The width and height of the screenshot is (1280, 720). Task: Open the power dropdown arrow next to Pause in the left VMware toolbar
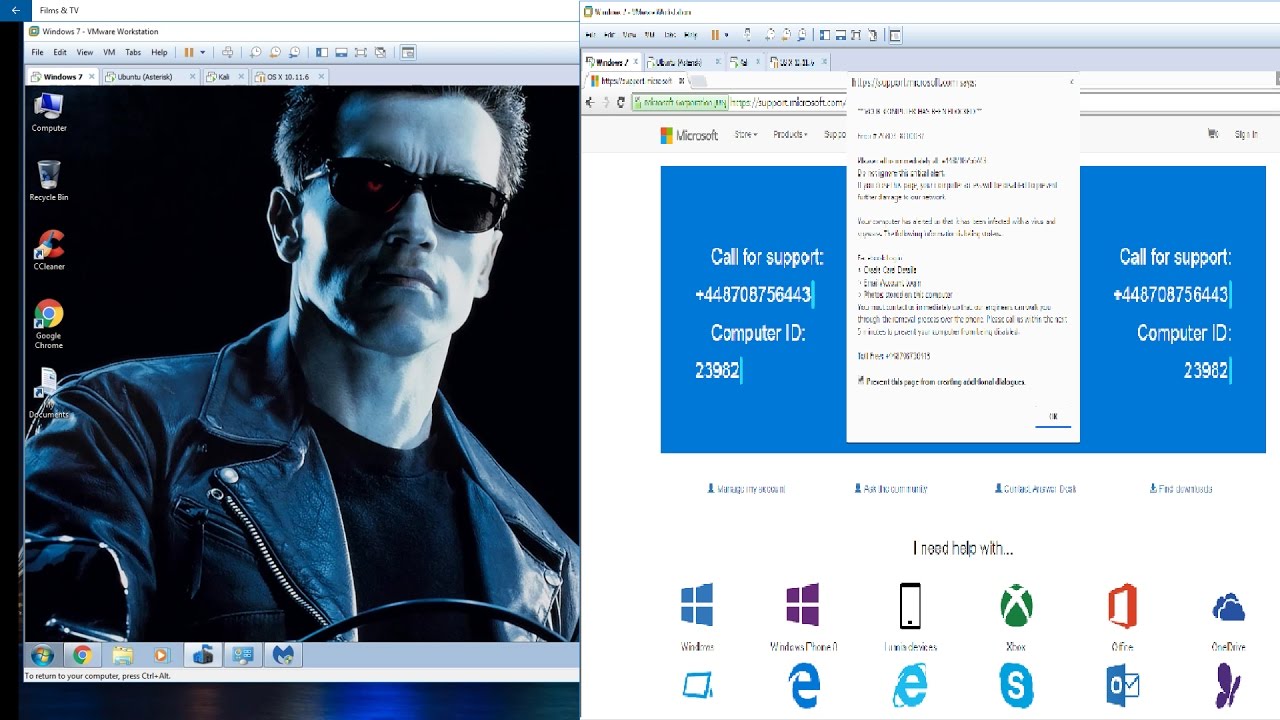coord(202,52)
